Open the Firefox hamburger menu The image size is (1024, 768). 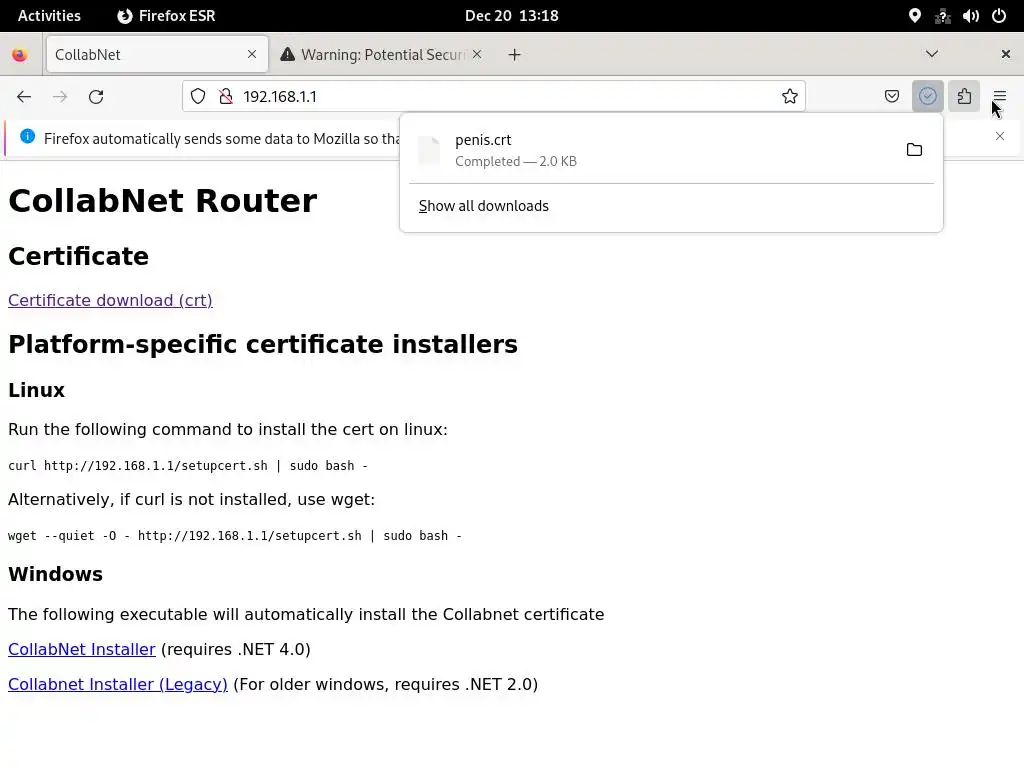pos(1000,97)
